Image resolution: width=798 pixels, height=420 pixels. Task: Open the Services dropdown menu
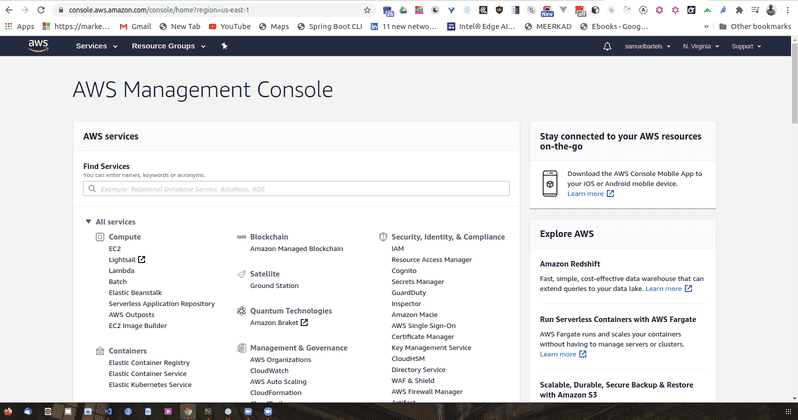click(x=97, y=46)
